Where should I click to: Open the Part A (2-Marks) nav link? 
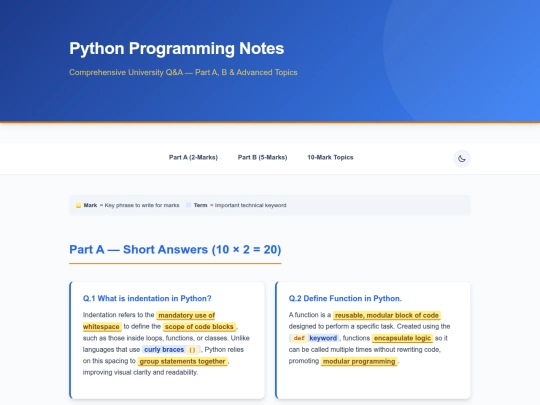tap(193, 157)
